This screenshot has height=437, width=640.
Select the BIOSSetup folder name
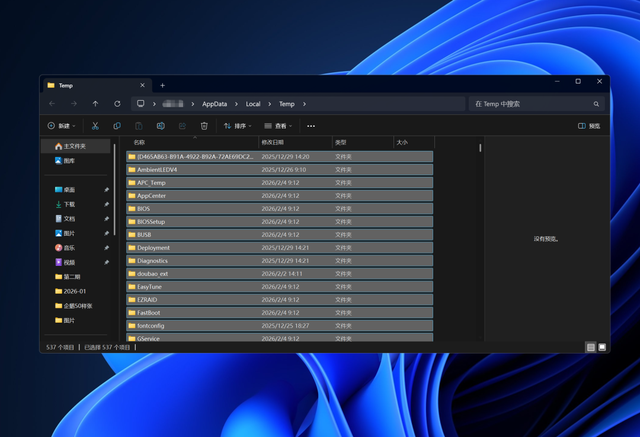(151, 222)
